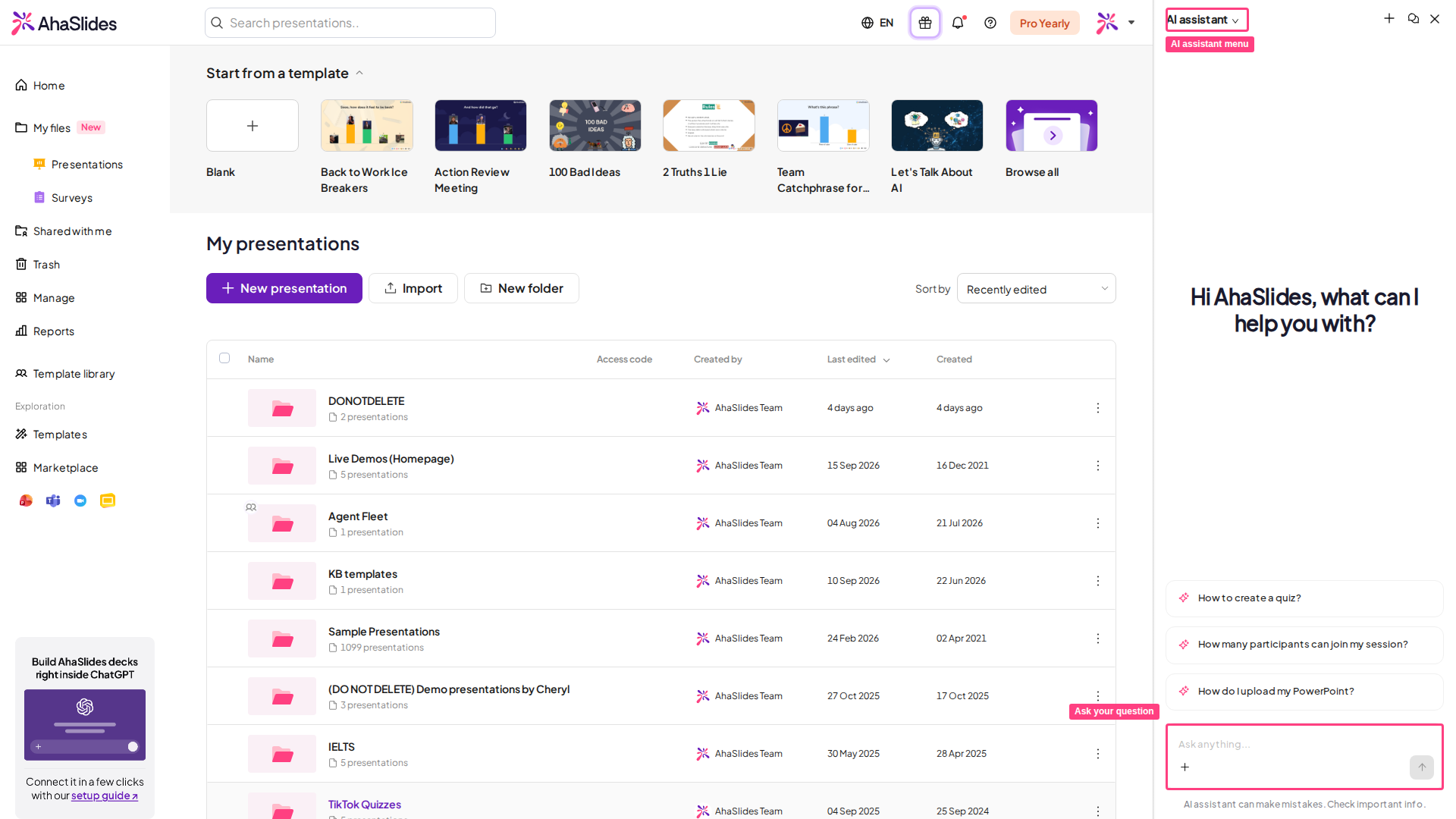Click the Pro Yearly plan badge
Screen dimensions: 1456x819
(x=1045, y=23)
